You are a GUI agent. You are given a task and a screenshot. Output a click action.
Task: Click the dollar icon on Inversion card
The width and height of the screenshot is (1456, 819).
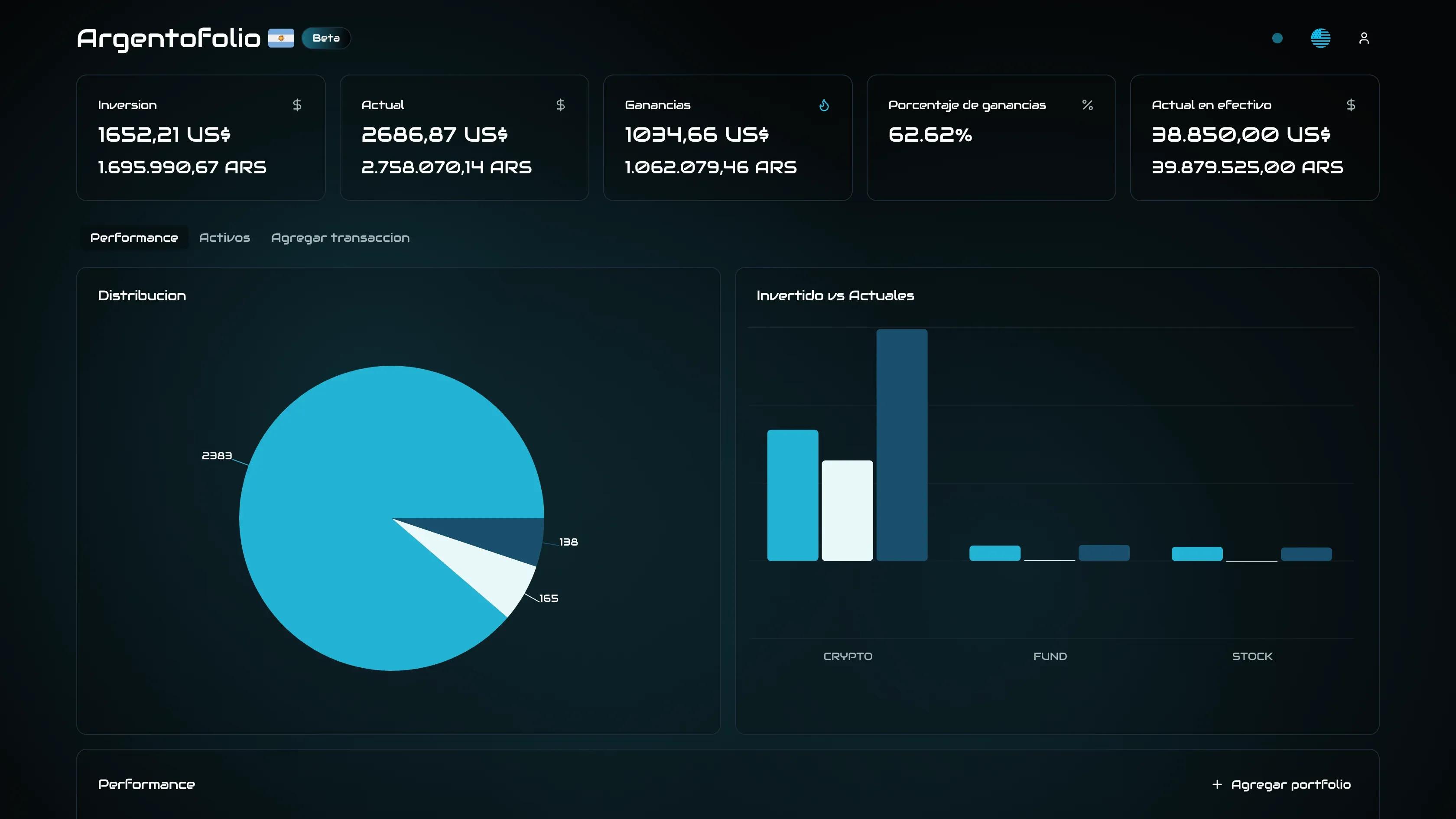pos(297,104)
